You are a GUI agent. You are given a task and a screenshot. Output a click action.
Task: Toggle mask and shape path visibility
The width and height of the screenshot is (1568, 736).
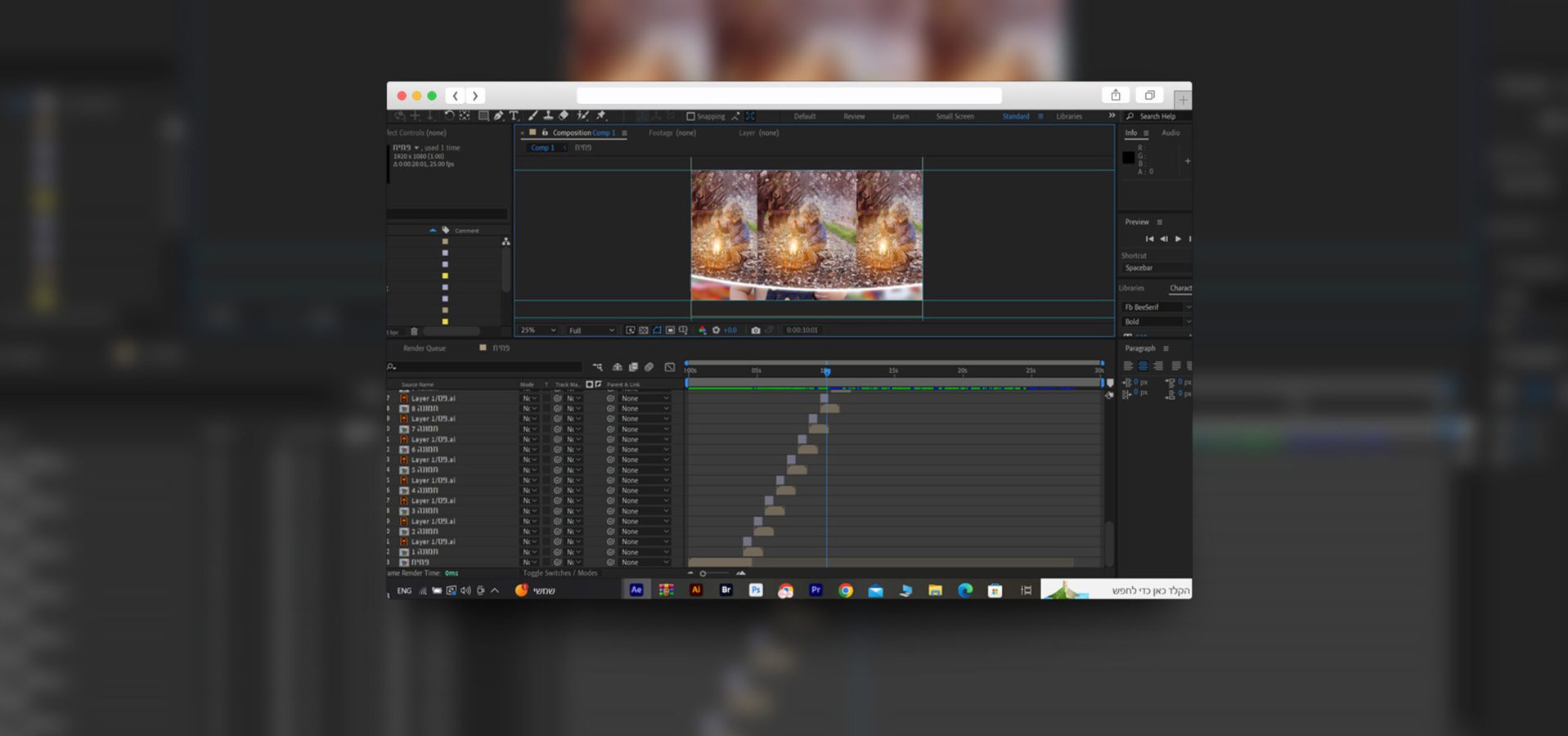[657, 330]
